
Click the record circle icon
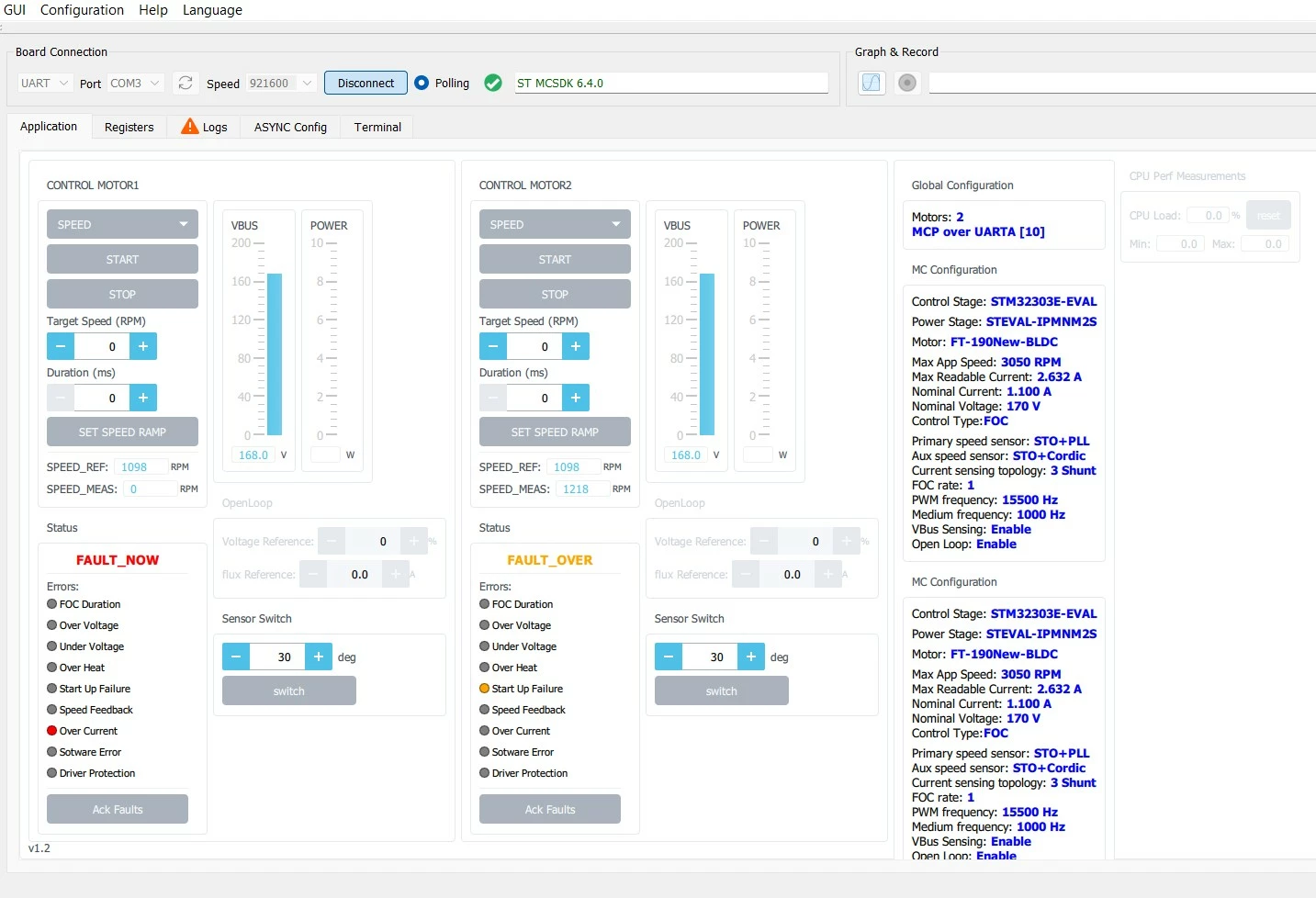[x=907, y=83]
